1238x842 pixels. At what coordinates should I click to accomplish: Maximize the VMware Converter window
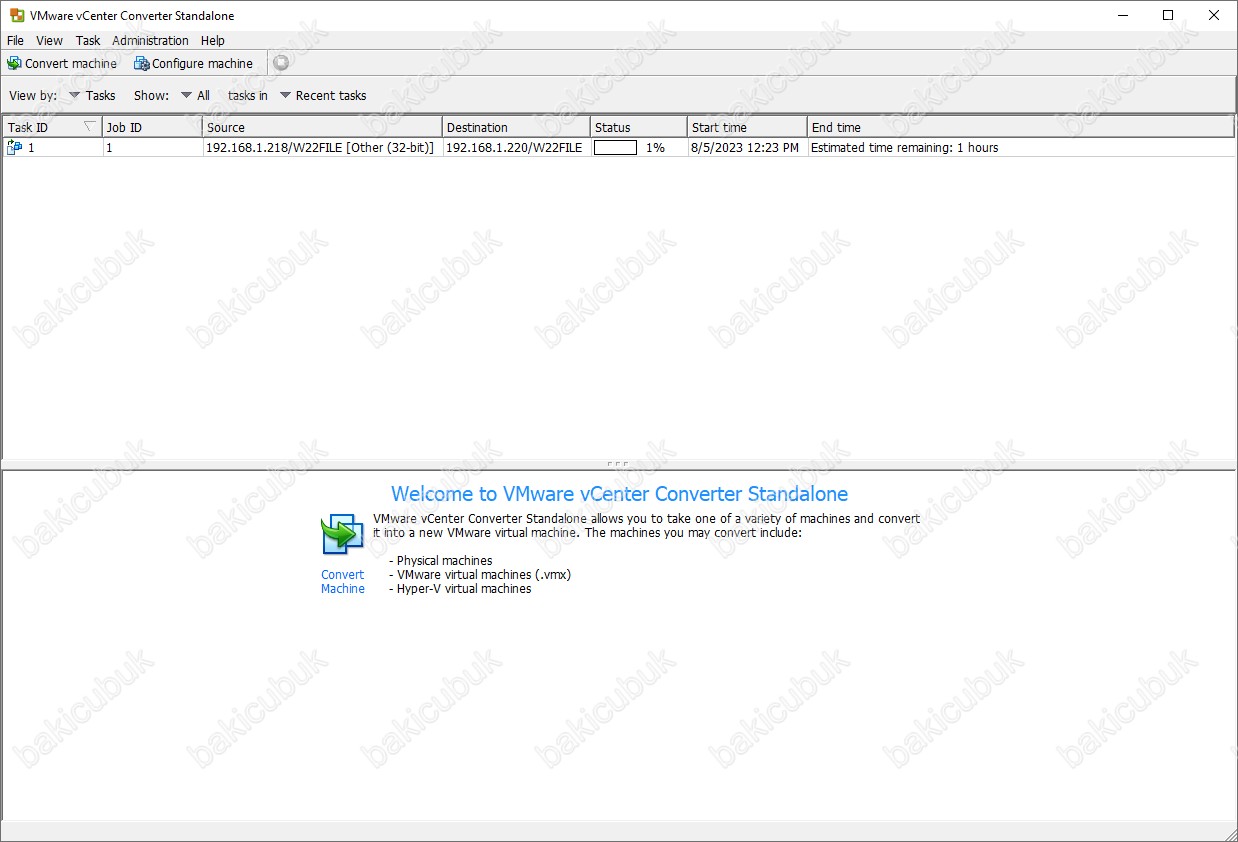click(x=1168, y=15)
